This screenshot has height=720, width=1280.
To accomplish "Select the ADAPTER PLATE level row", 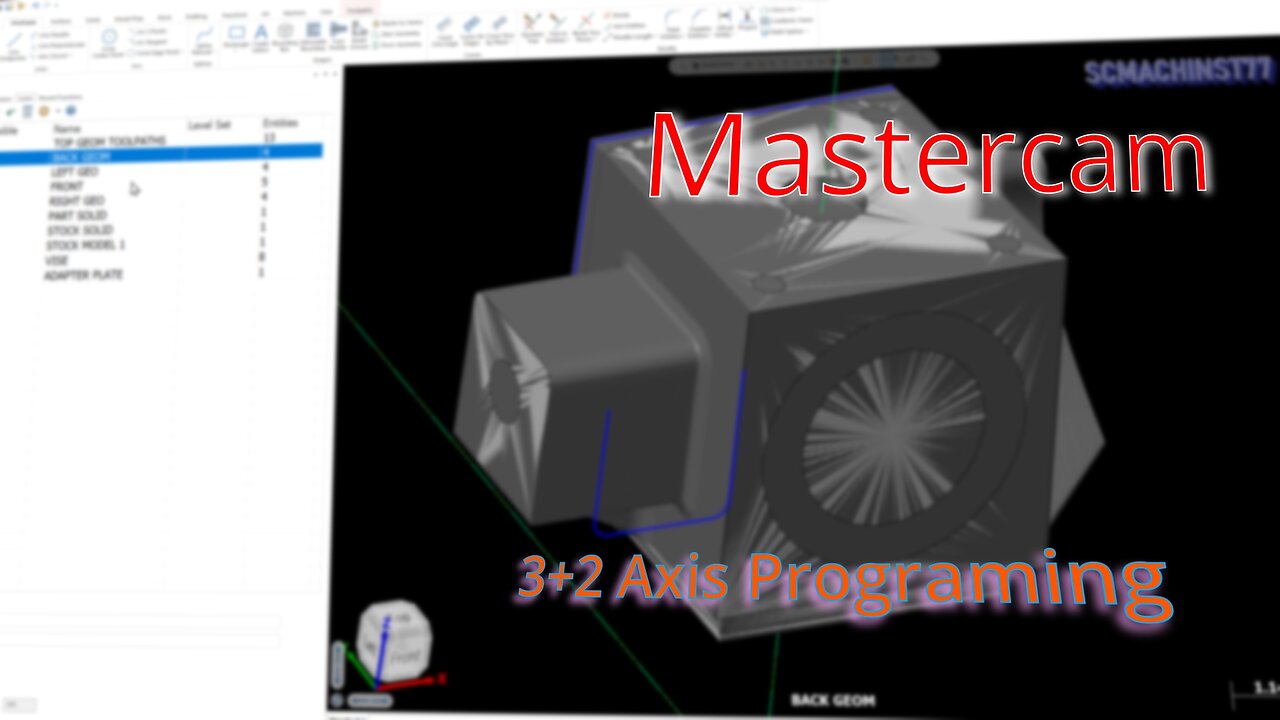I will tap(160, 274).
